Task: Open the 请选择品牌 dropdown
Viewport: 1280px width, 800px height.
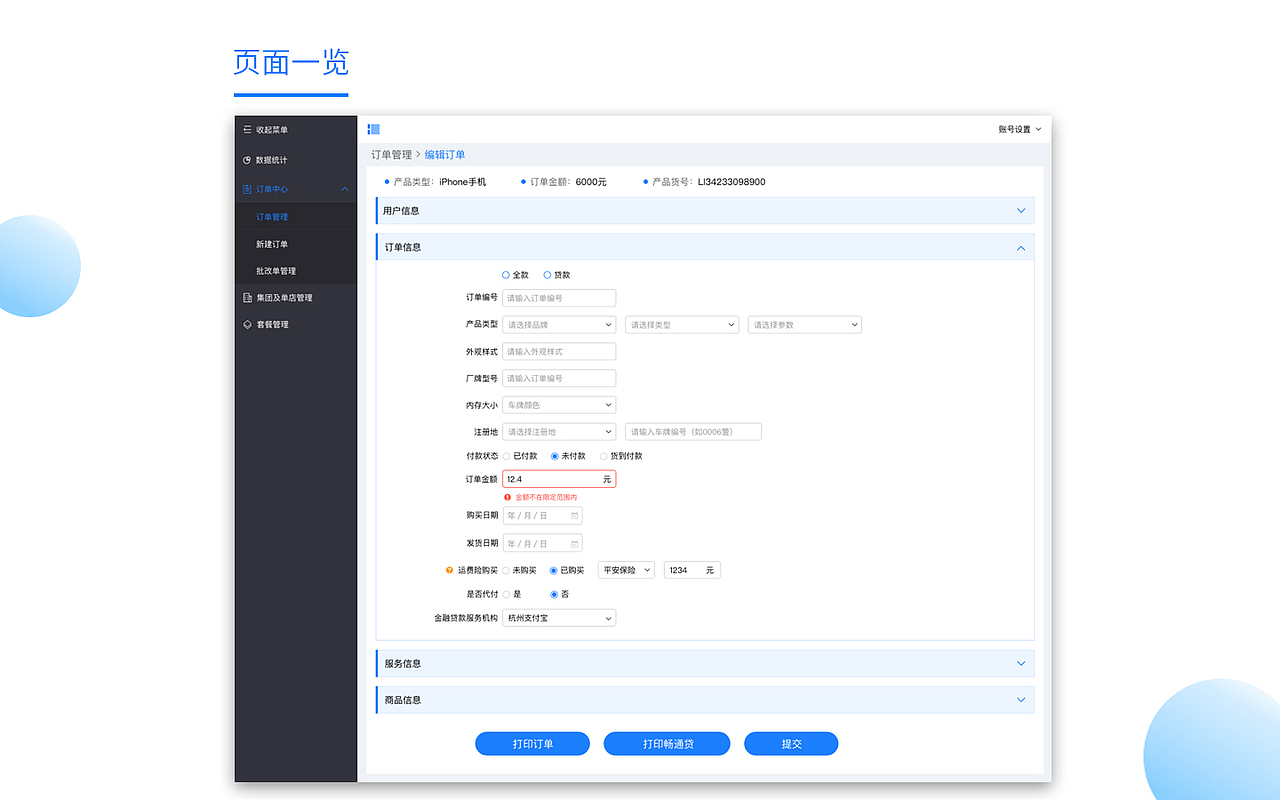Action: [559, 325]
